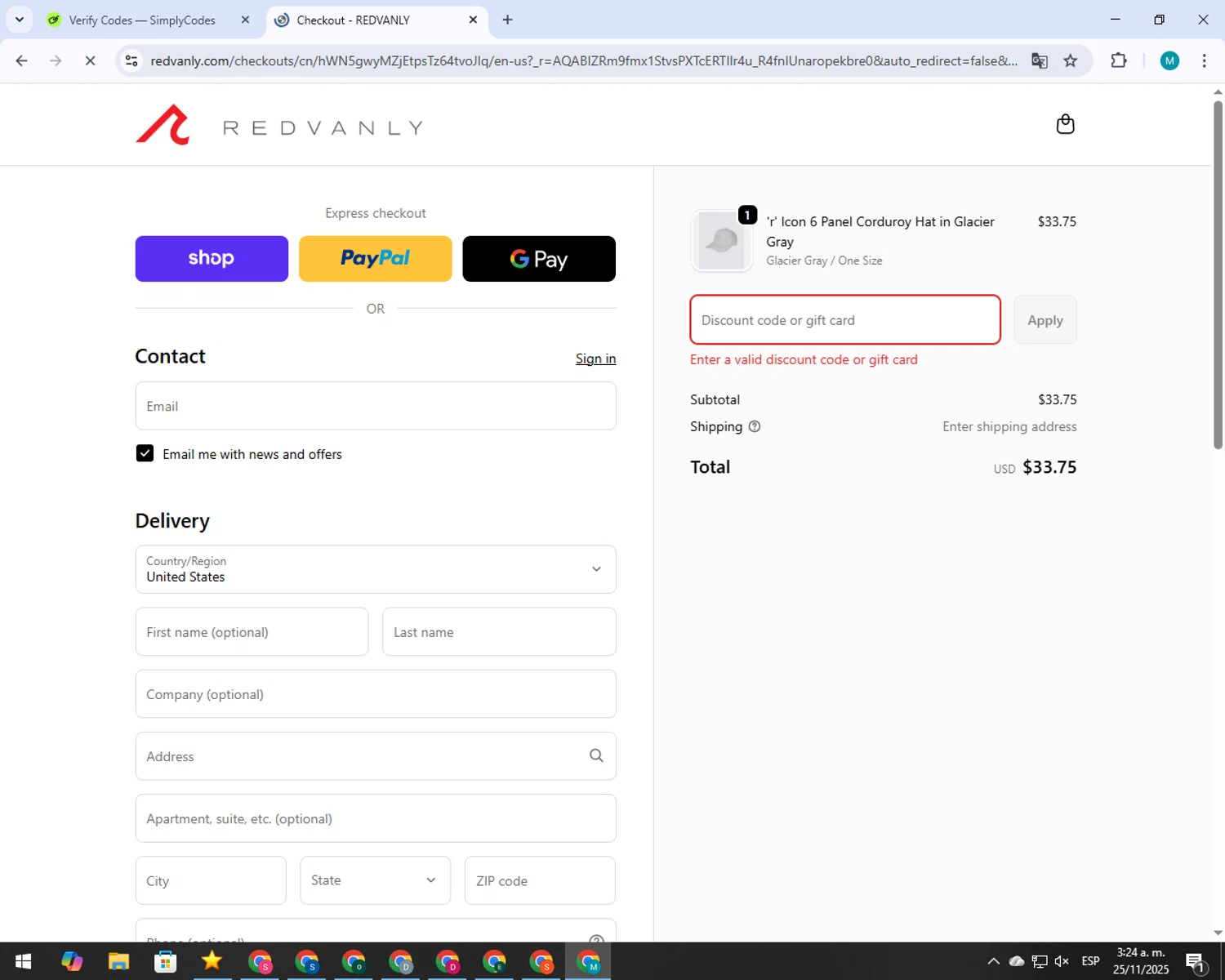Click the Shipping help question icon

tap(755, 426)
